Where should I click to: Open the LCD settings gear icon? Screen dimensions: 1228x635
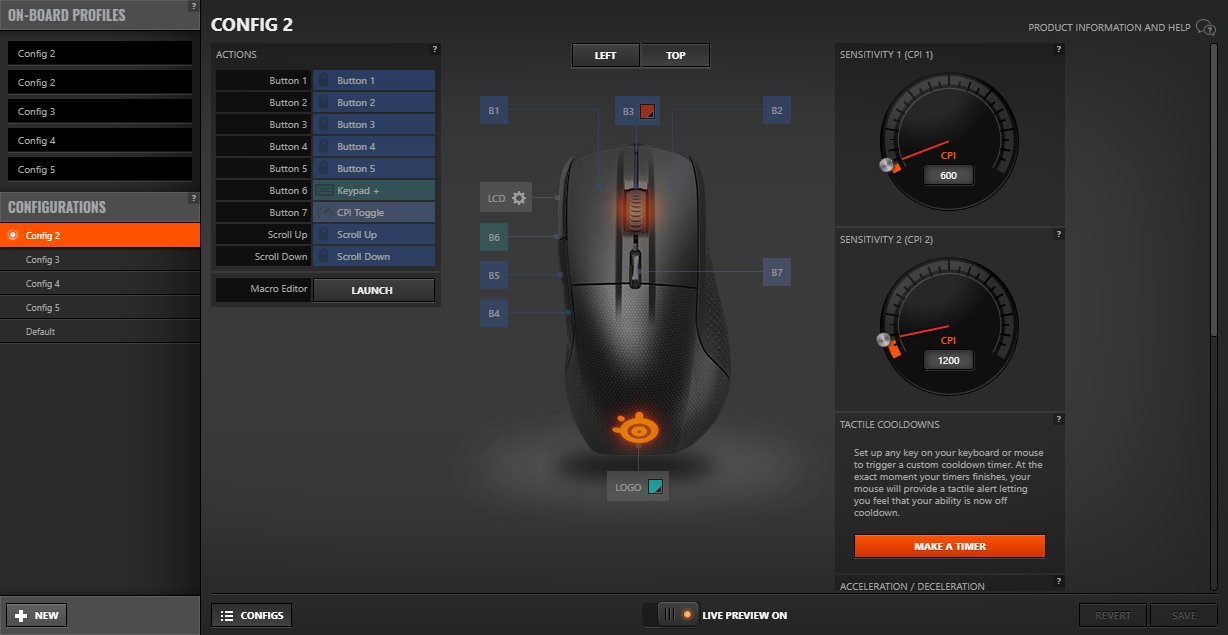click(x=519, y=198)
